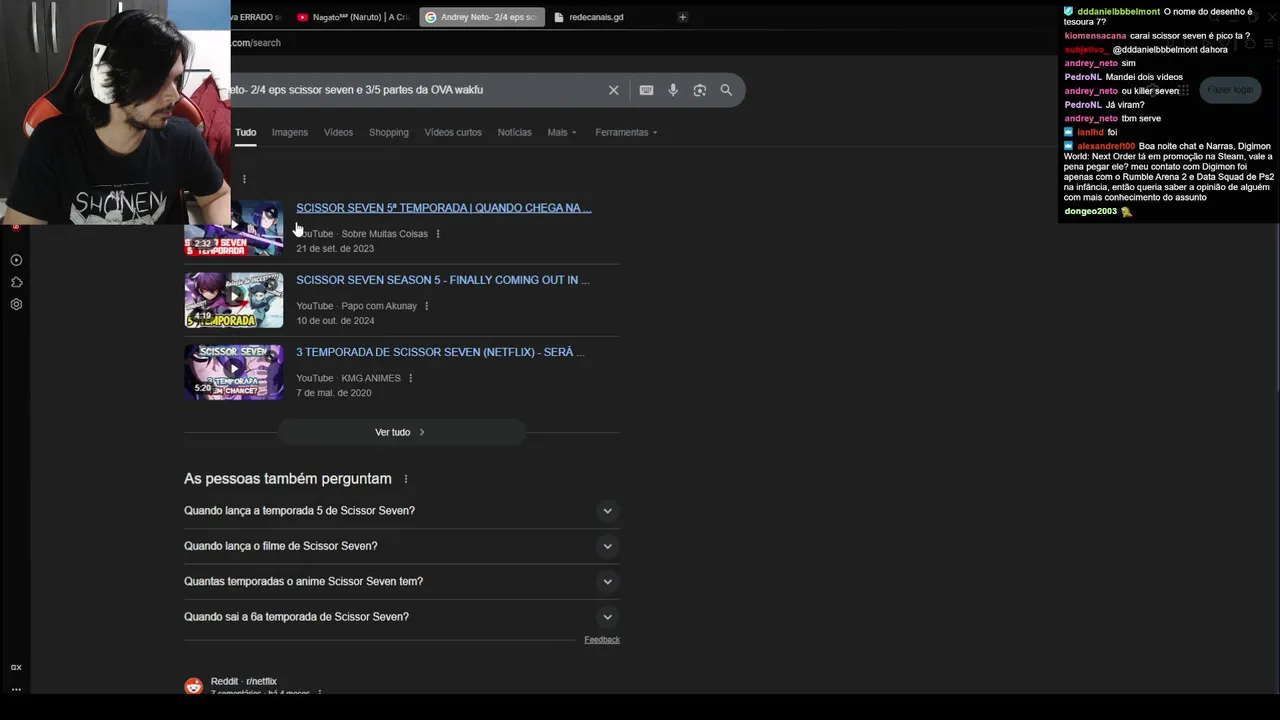Select the Vídeos search filter
The width and height of the screenshot is (1280, 720).
point(338,132)
